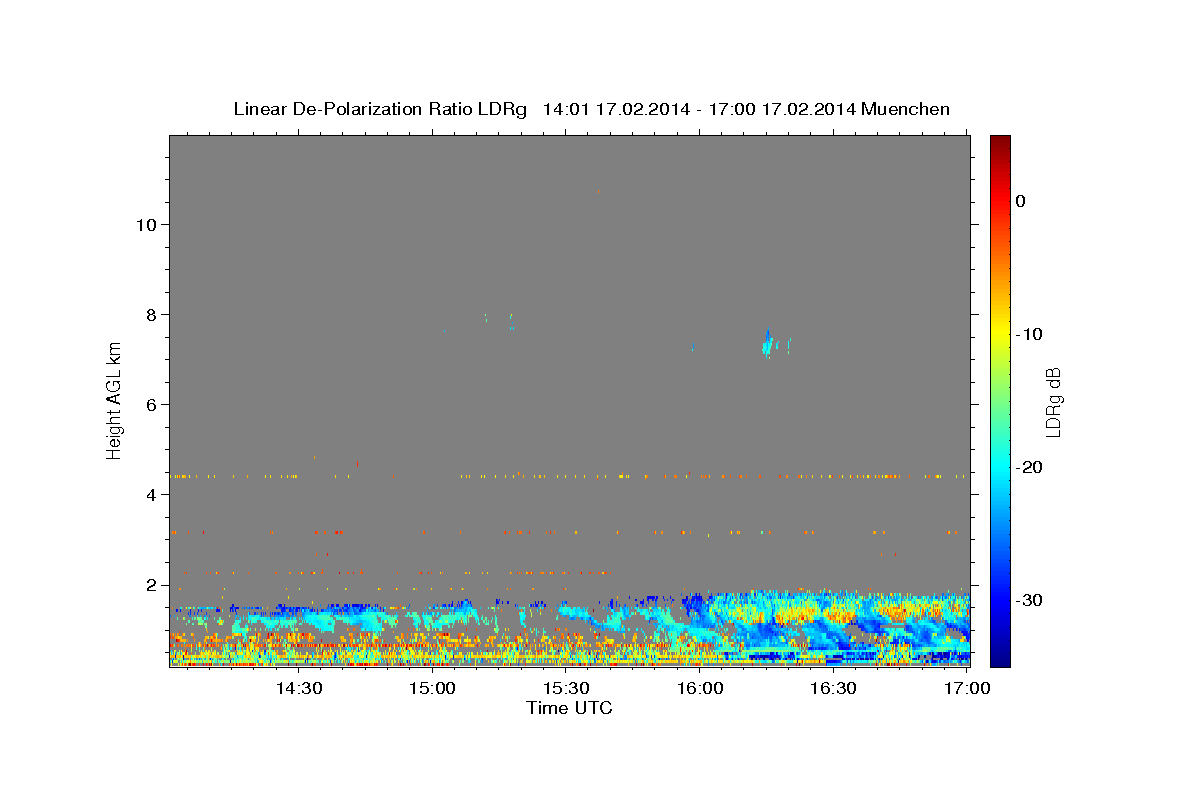The width and height of the screenshot is (1200, 800).
Task: Click the 'LDRg dB' colorbar label
Action: (x=1053, y=402)
